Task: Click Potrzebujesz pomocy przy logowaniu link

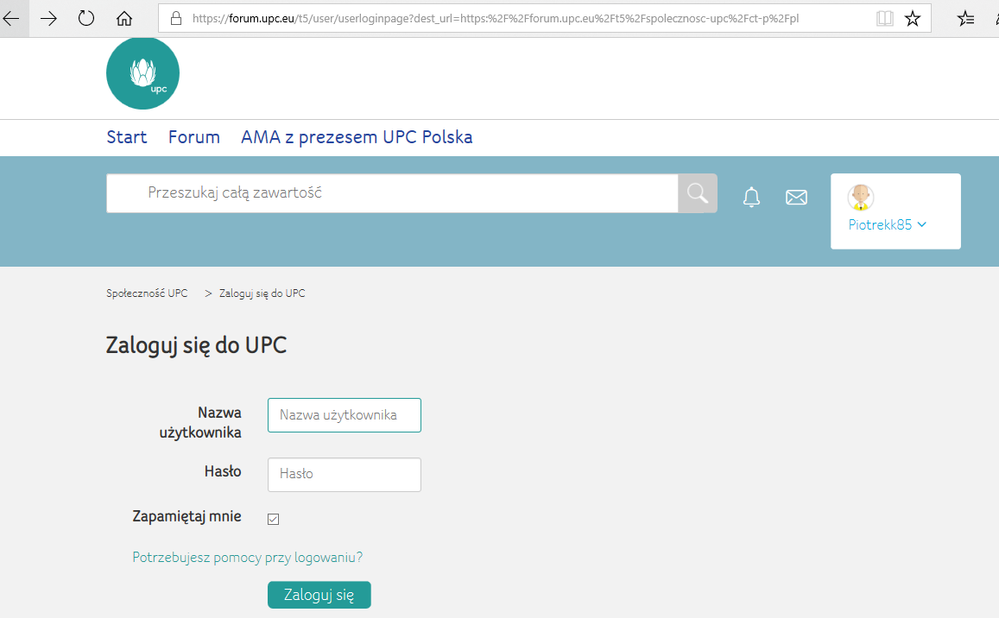Action: [x=247, y=557]
